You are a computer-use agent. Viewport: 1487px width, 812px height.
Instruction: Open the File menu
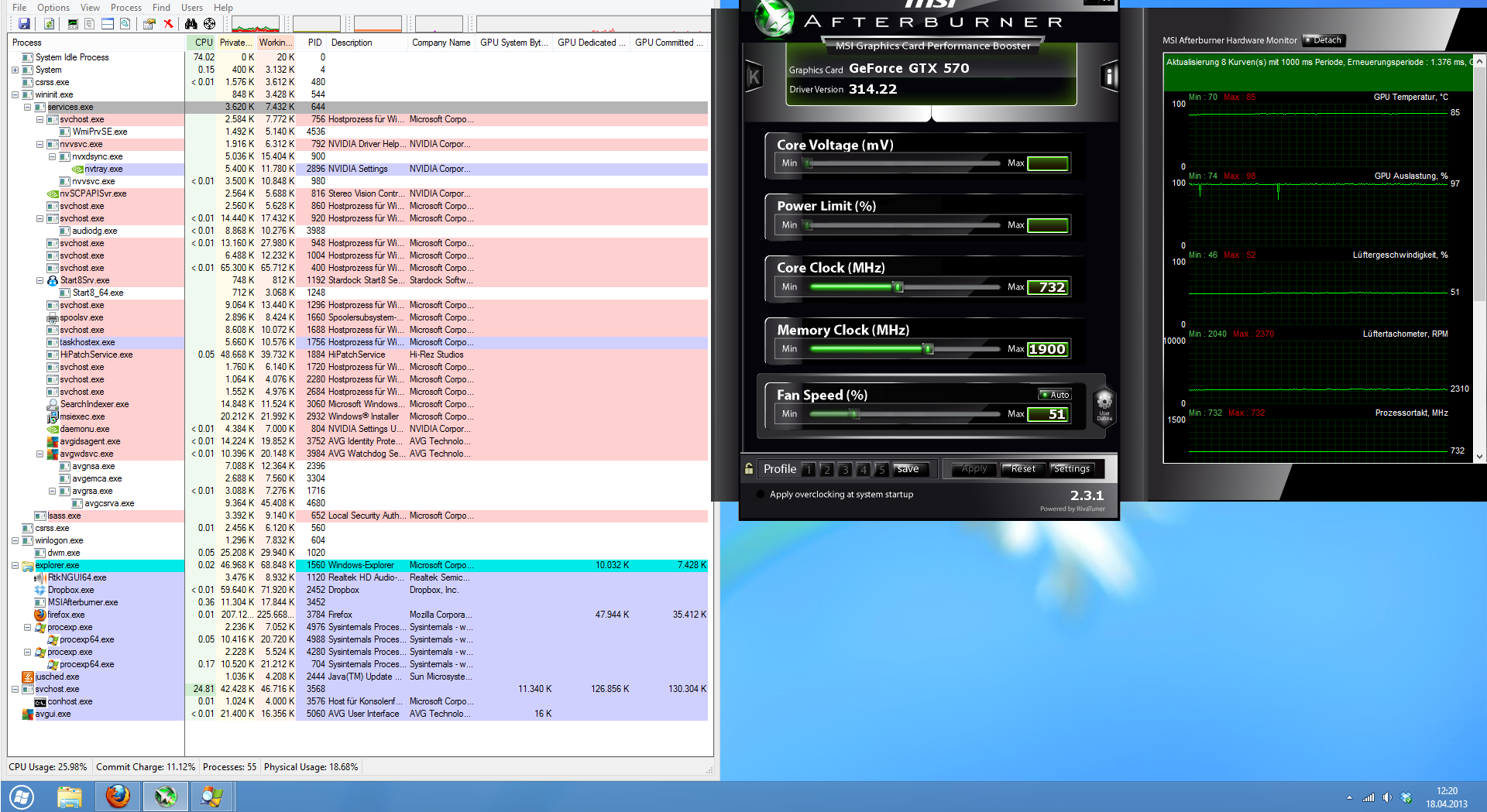(19, 8)
